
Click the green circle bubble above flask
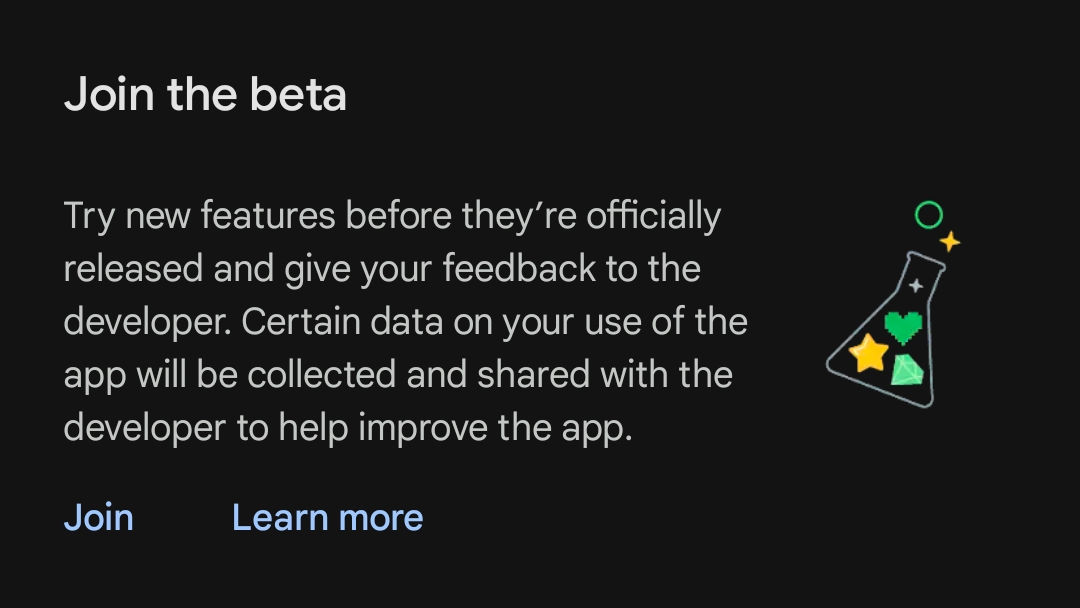click(928, 215)
